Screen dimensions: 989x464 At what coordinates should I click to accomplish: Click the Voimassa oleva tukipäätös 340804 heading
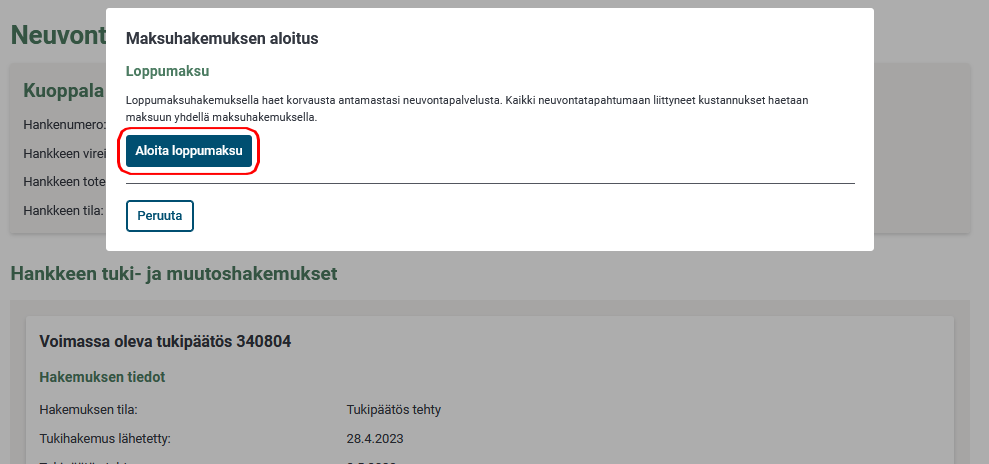(x=165, y=341)
